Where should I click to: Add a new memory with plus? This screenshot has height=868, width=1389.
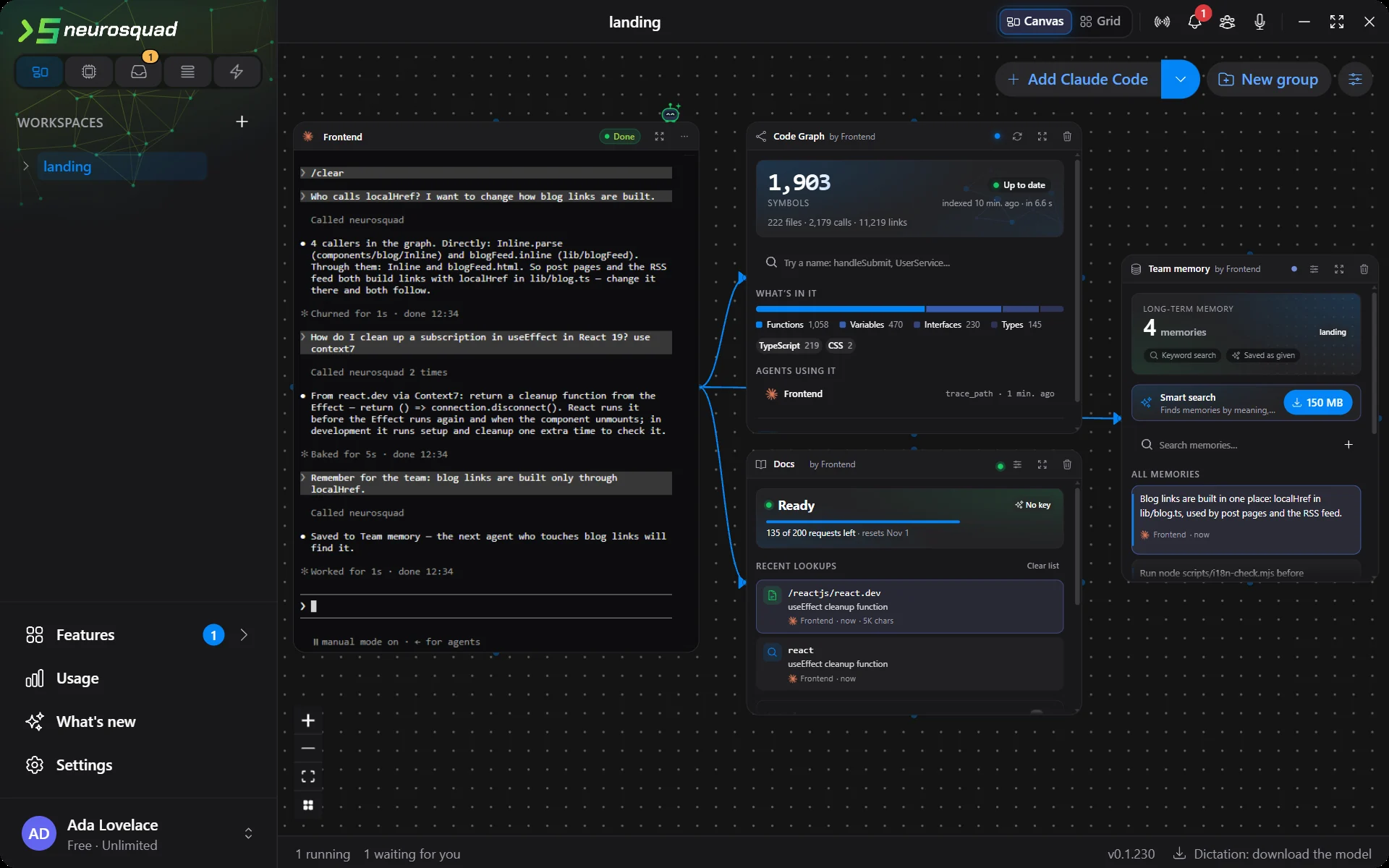pyautogui.click(x=1348, y=445)
